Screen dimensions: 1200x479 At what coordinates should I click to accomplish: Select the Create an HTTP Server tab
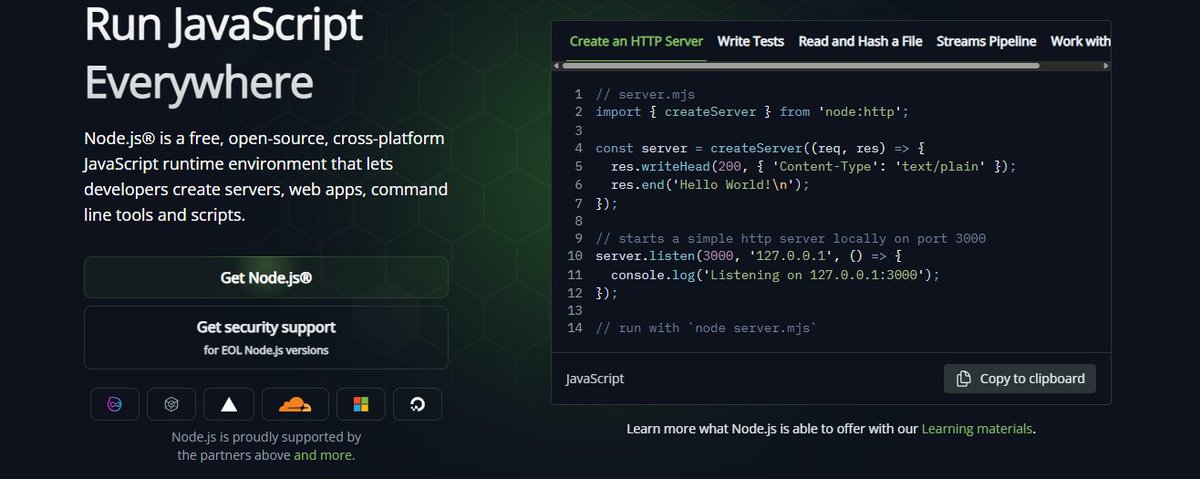636,41
